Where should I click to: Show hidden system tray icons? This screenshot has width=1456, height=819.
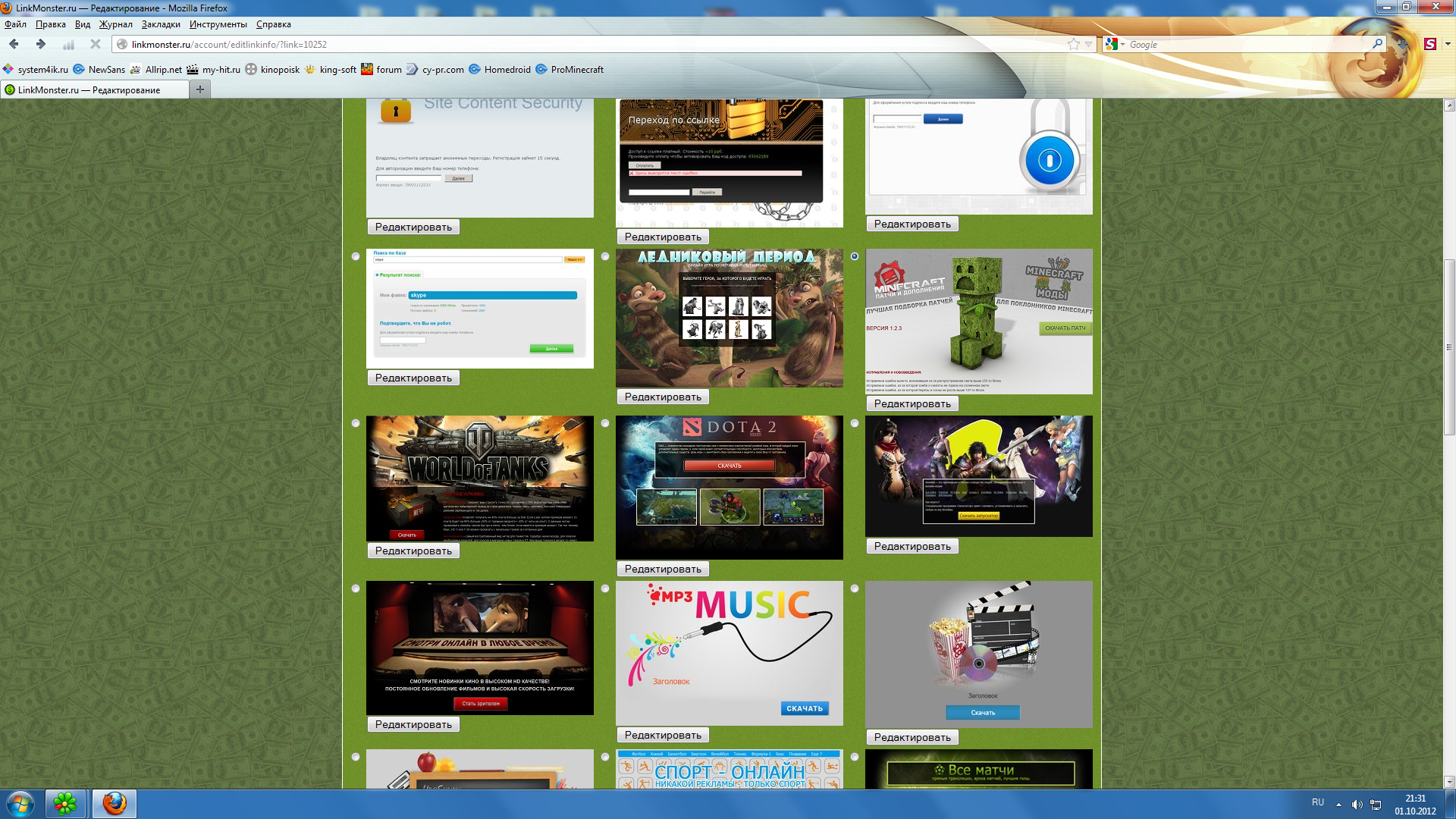tap(1338, 805)
